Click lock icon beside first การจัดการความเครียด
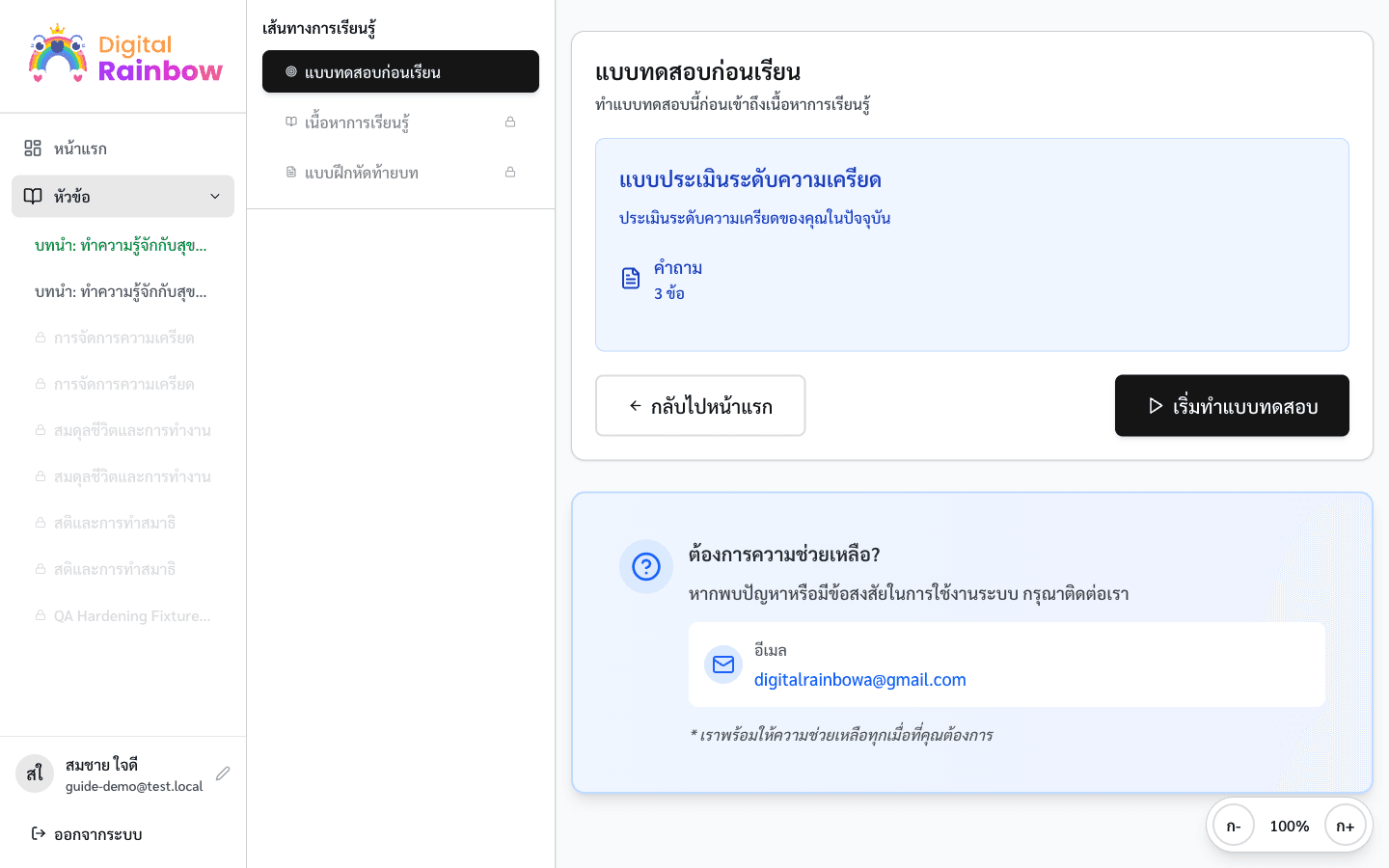Image resolution: width=1389 pixels, height=868 pixels. tap(41, 338)
